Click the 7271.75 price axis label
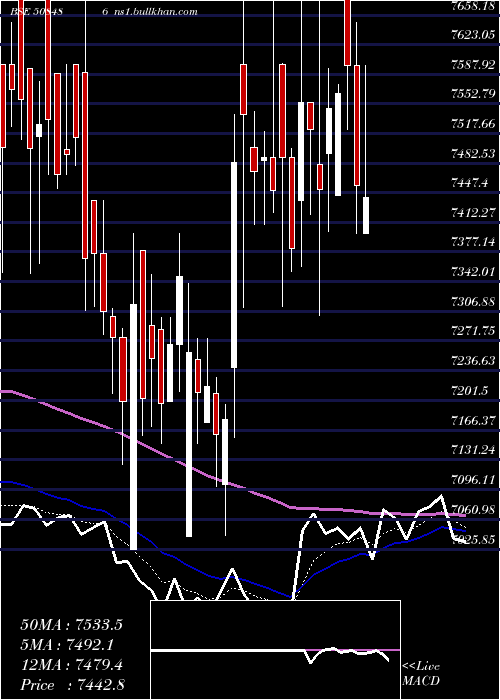 point(474,331)
